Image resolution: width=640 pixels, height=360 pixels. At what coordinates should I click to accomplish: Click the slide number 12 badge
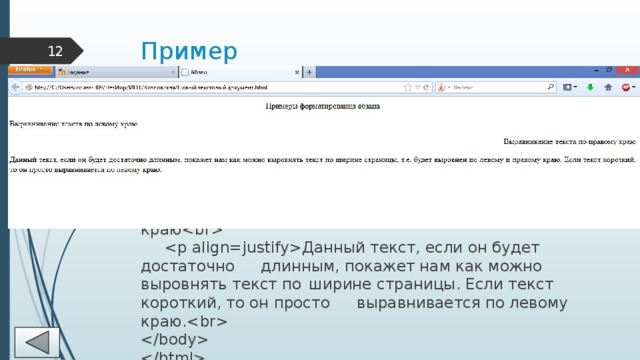[x=42, y=51]
